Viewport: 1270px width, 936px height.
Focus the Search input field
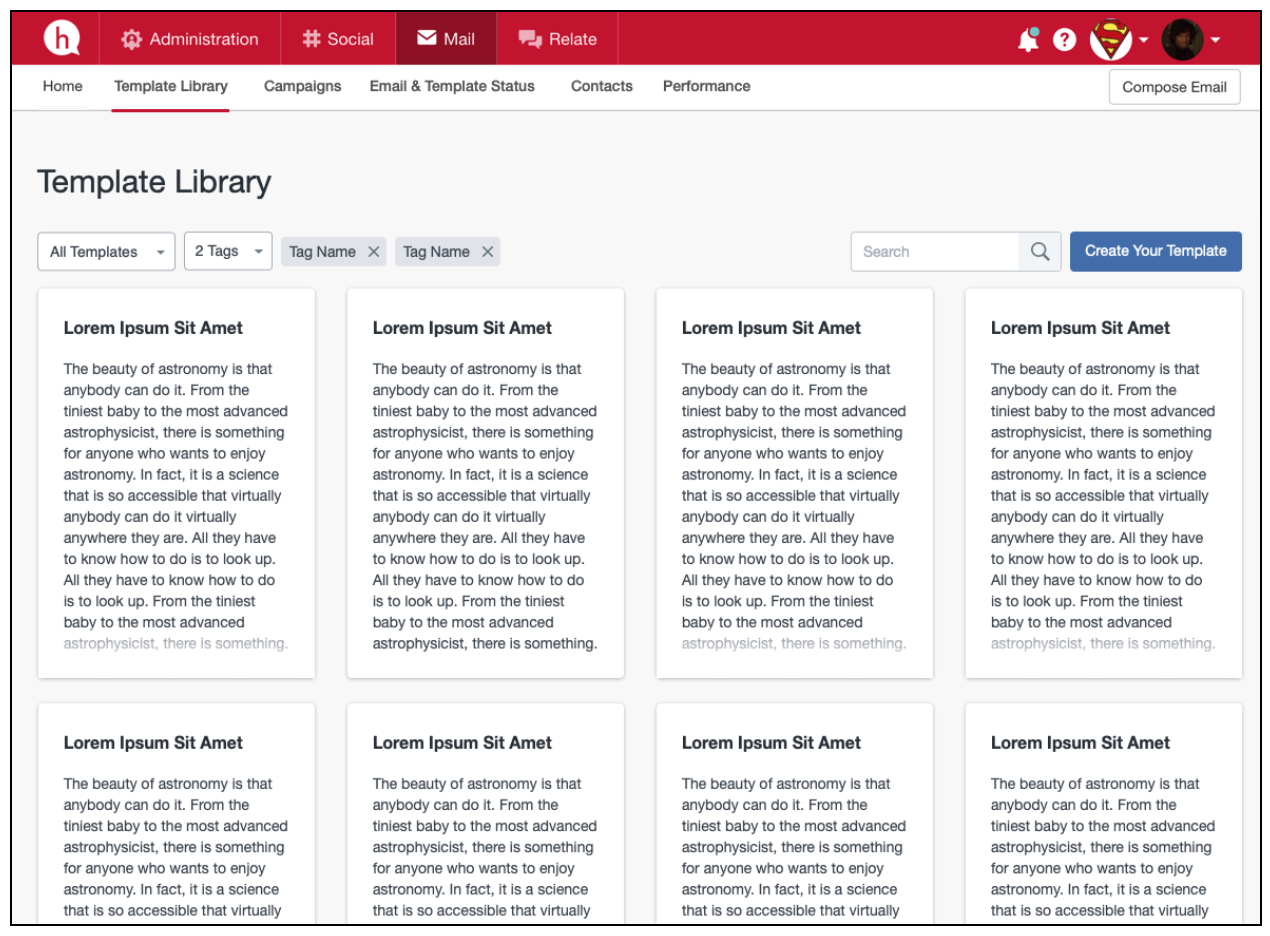(935, 252)
